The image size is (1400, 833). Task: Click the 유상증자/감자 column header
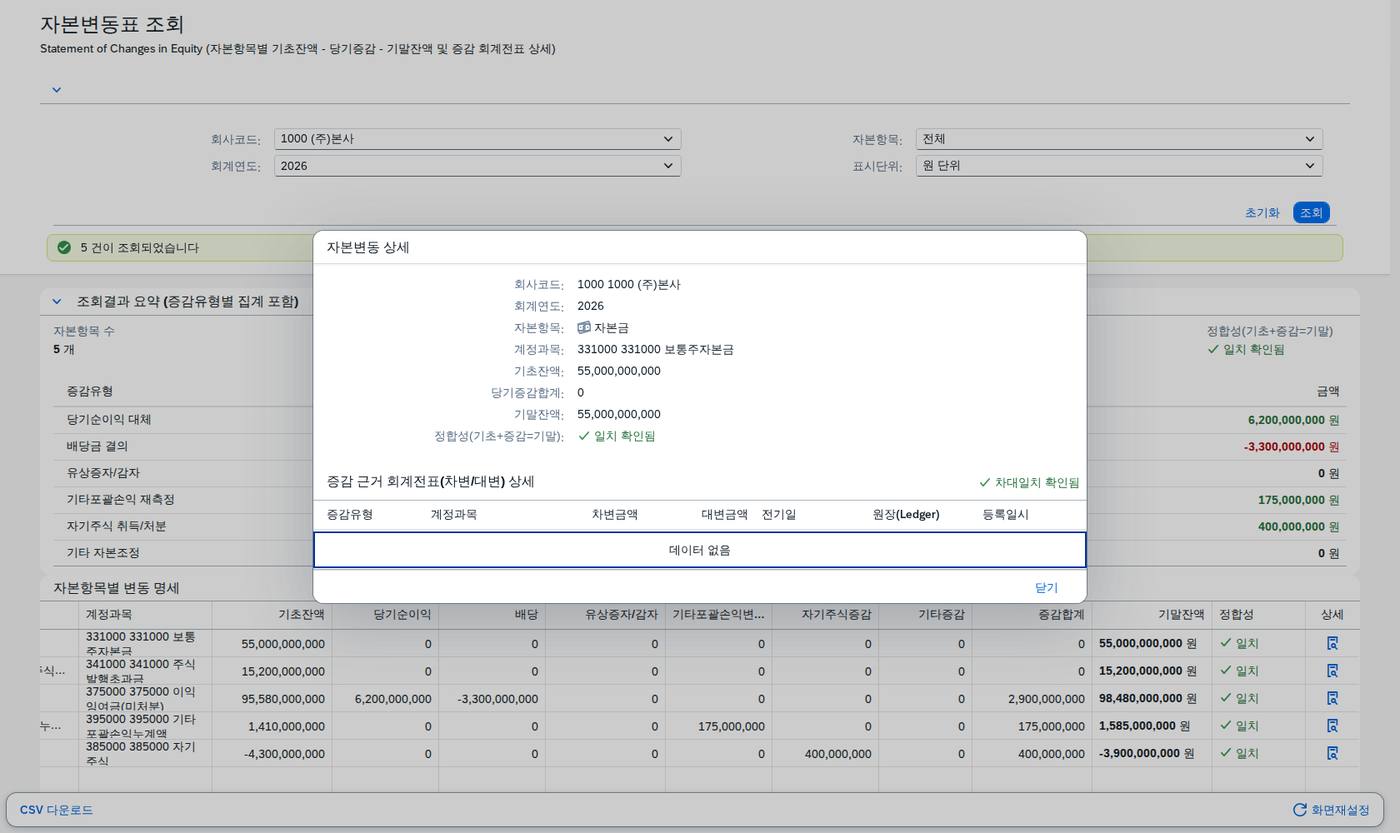pos(605,615)
